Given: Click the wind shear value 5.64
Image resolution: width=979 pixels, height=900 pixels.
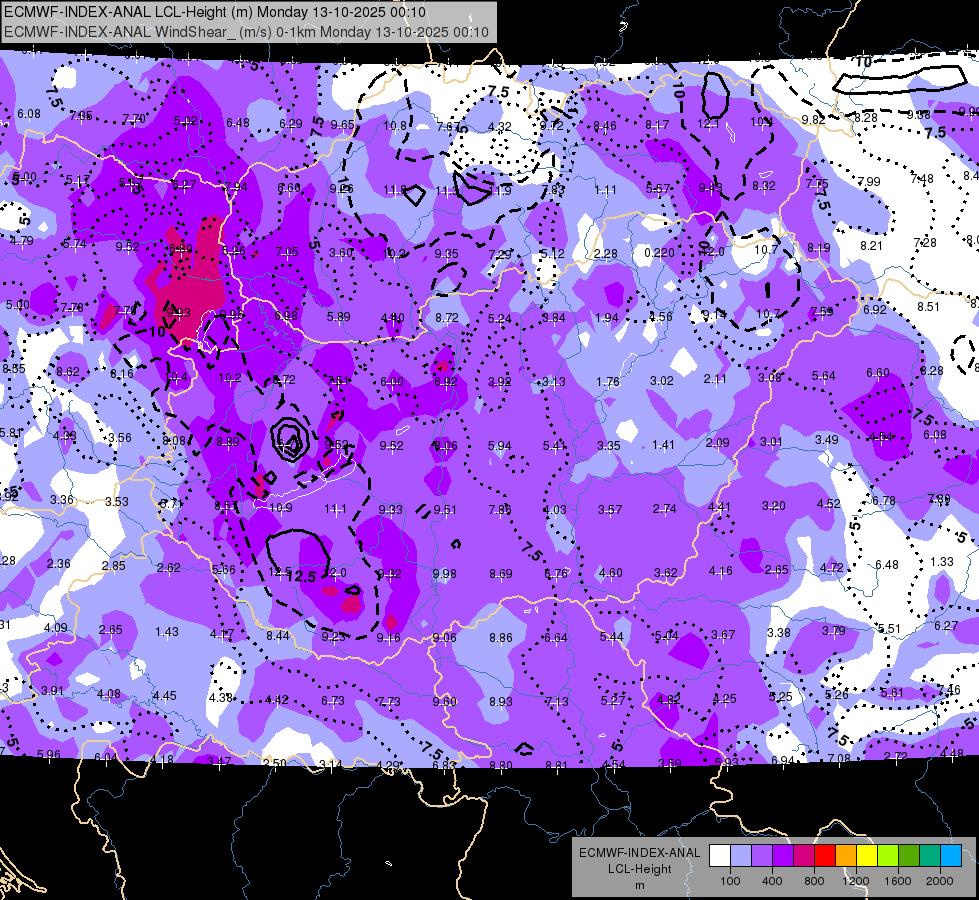Looking at the screenshot, I should click(x=824, y=375).
